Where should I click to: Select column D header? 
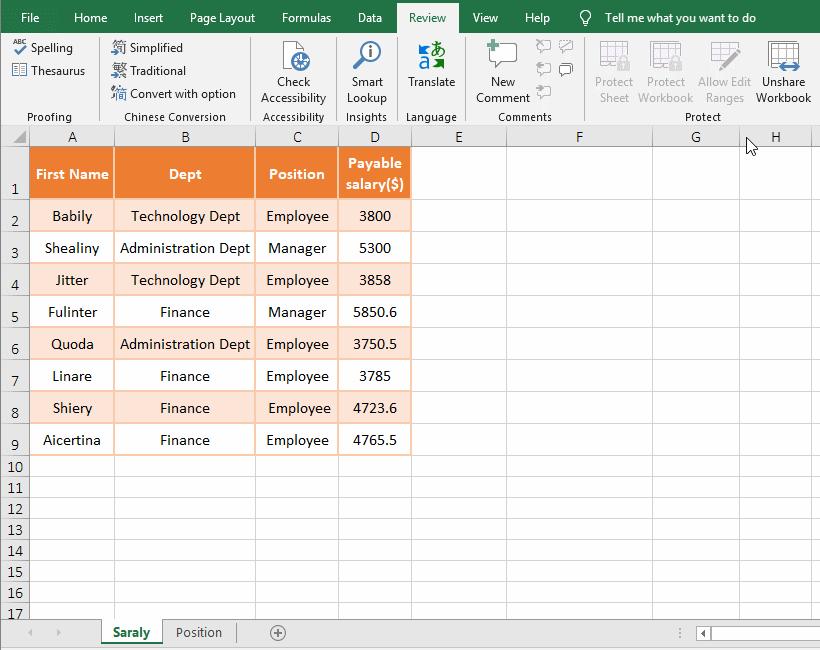tap(375, 137)
